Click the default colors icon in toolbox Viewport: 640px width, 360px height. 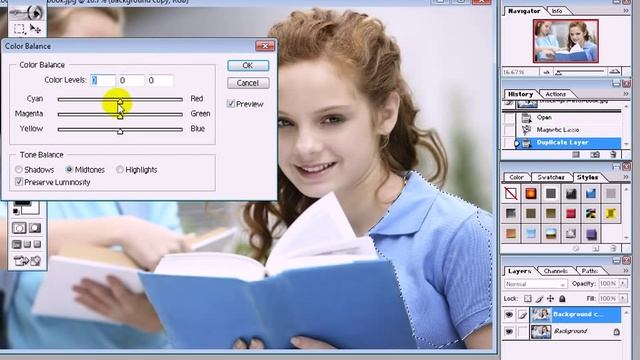click(x=16, y=211)
